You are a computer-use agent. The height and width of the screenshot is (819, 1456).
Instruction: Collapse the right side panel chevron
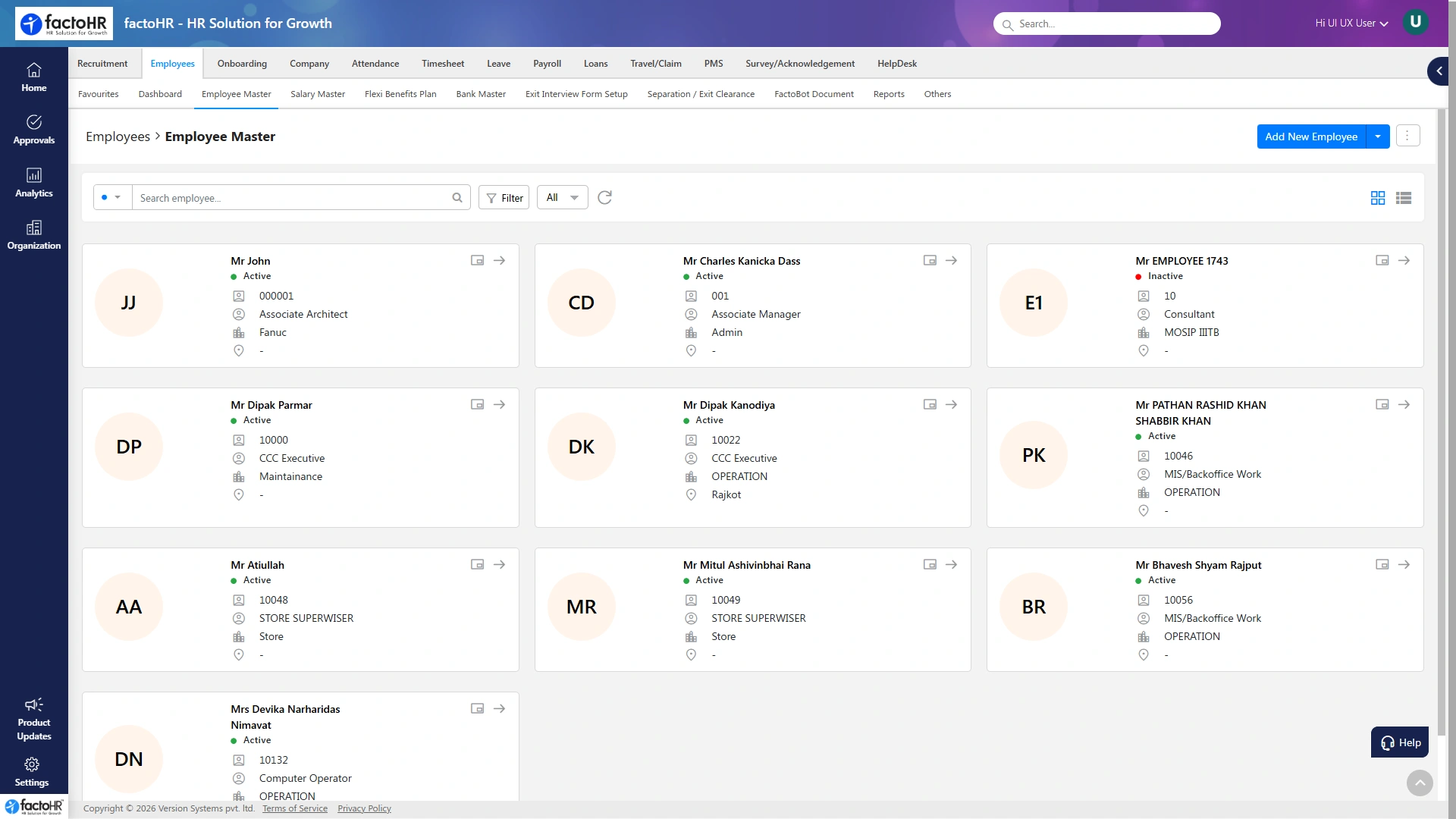1438,71
